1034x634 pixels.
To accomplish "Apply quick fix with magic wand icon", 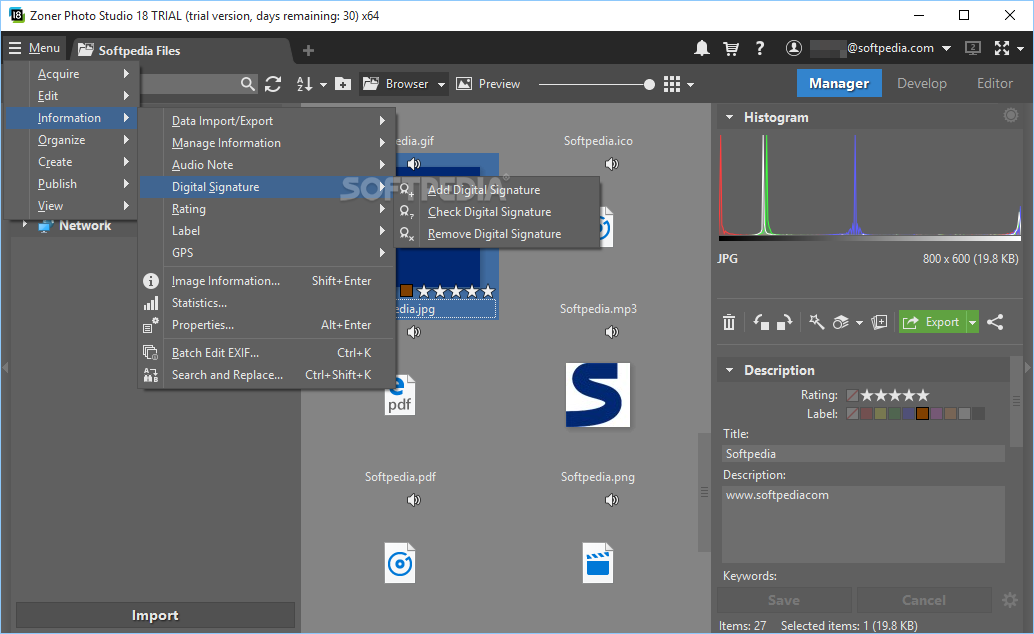I will coord(816,322).
